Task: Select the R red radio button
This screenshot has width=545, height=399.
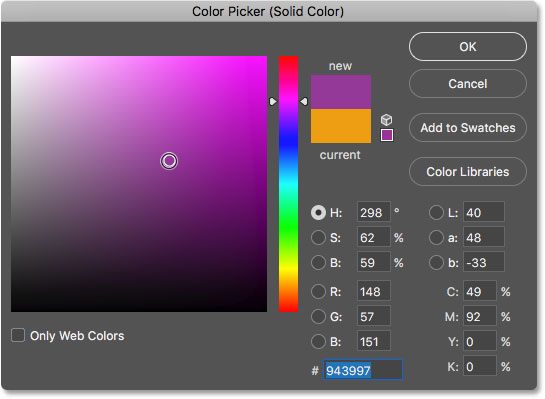Action: tap(318, 292)
